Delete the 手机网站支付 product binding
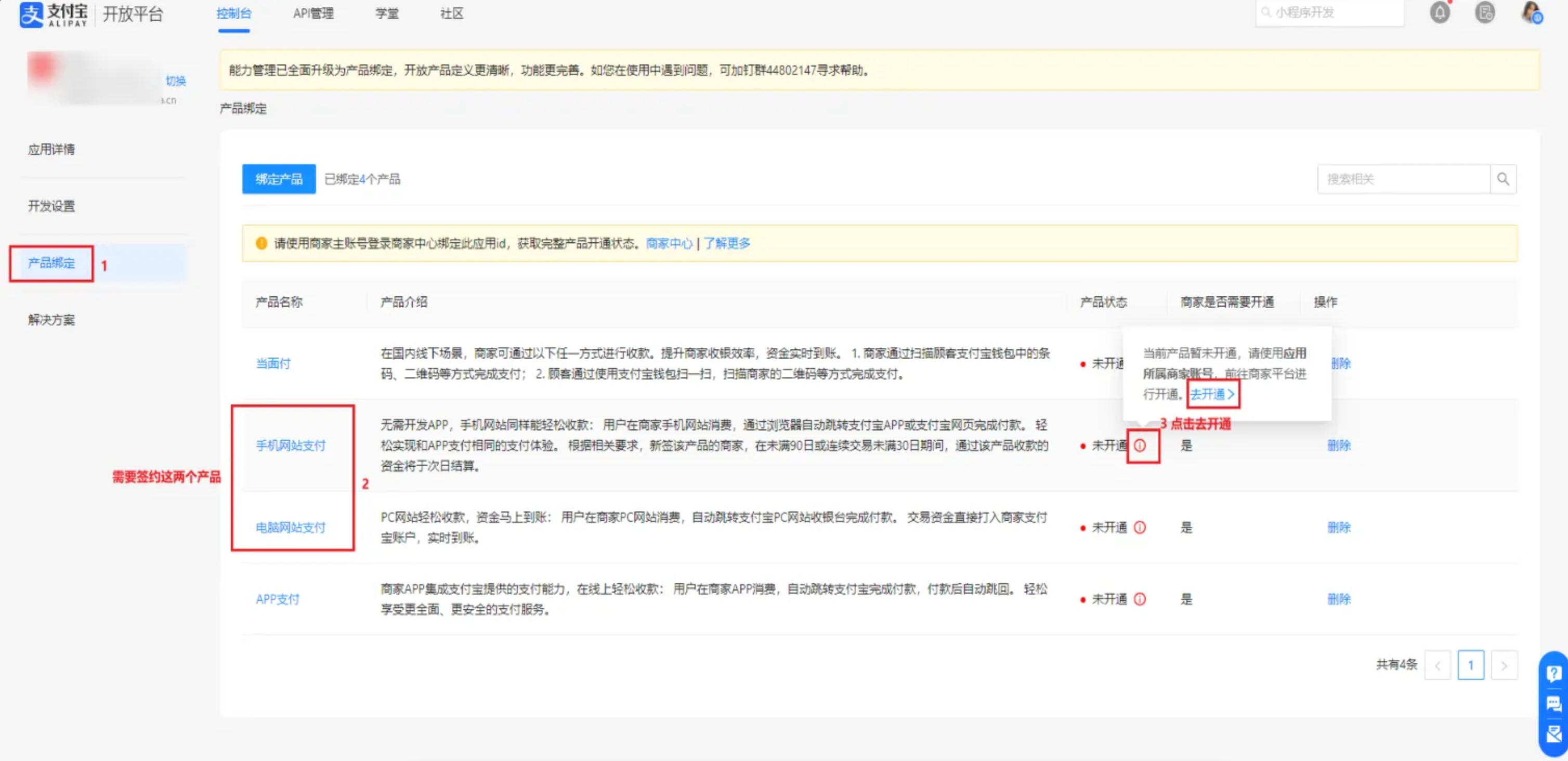 point(1339,445)
